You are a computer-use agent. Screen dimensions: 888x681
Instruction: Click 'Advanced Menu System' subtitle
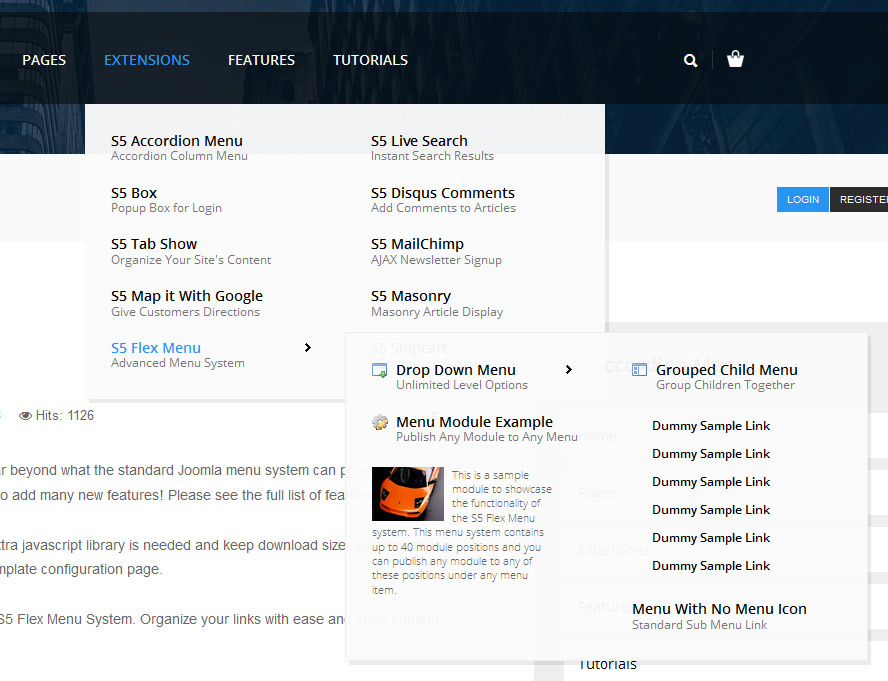pos(178,363)
